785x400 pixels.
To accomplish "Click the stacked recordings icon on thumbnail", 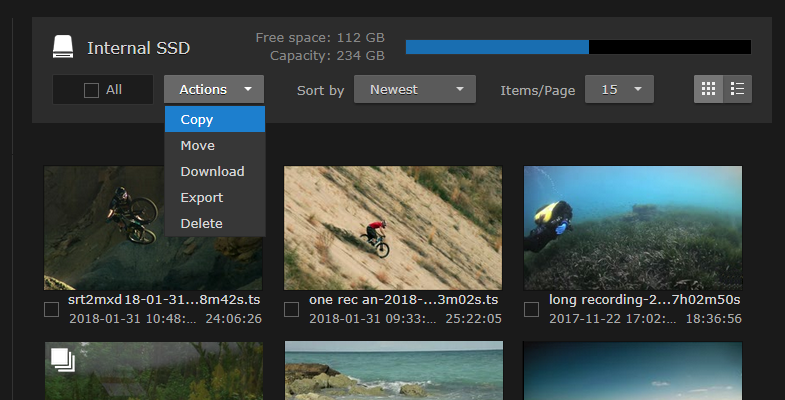I will 61,360.
